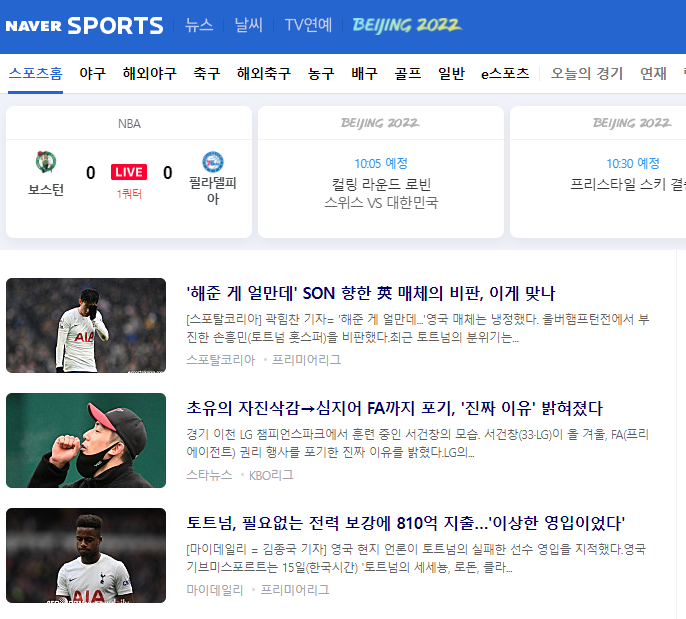Click the NAVER logo in the header
The width and height of the screenshot is (686, 619).
click(x=33, y=26)
